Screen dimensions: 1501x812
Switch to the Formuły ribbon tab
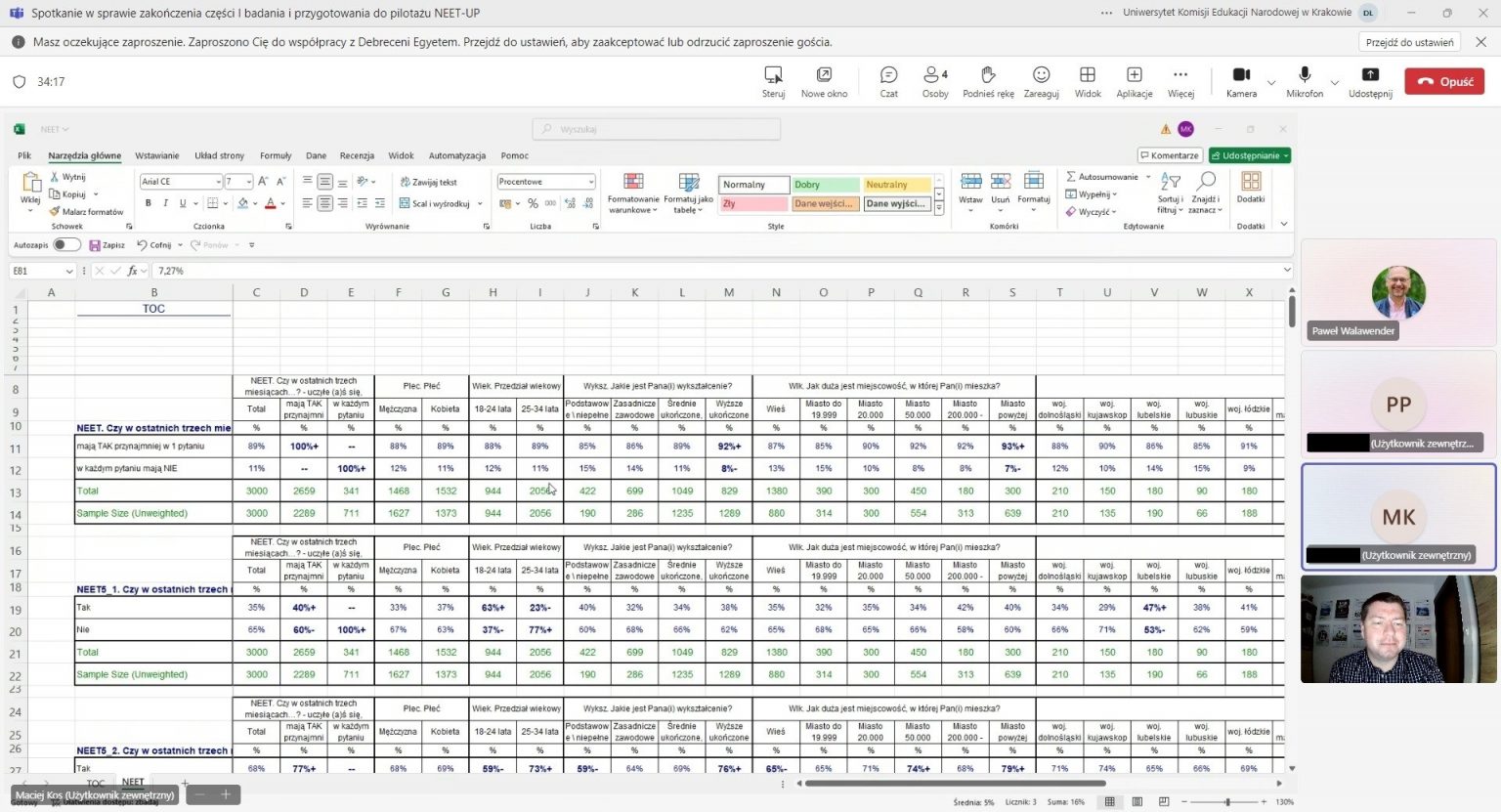pos(276,155)
